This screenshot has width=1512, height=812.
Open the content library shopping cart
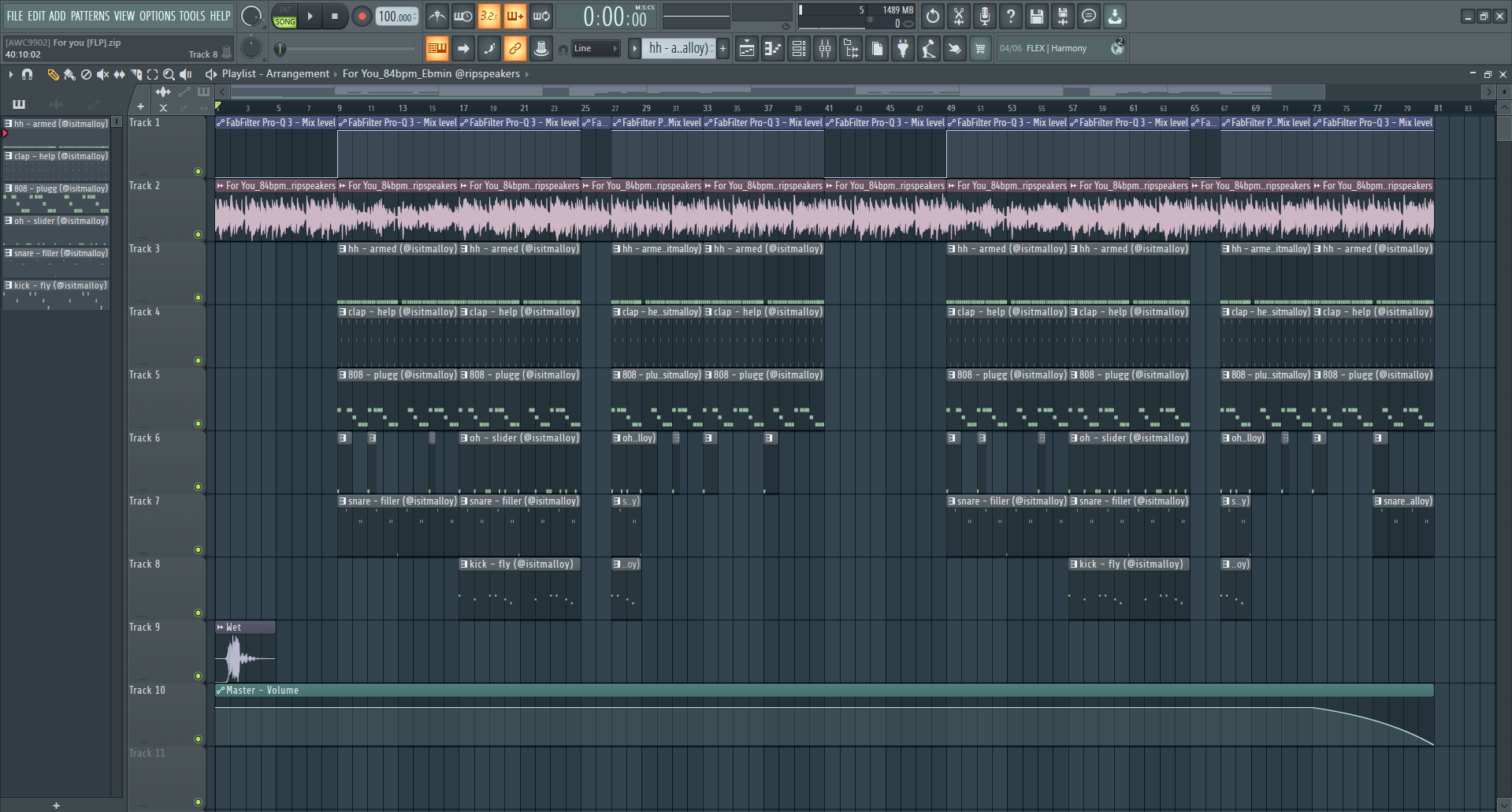tap(980, 49)
